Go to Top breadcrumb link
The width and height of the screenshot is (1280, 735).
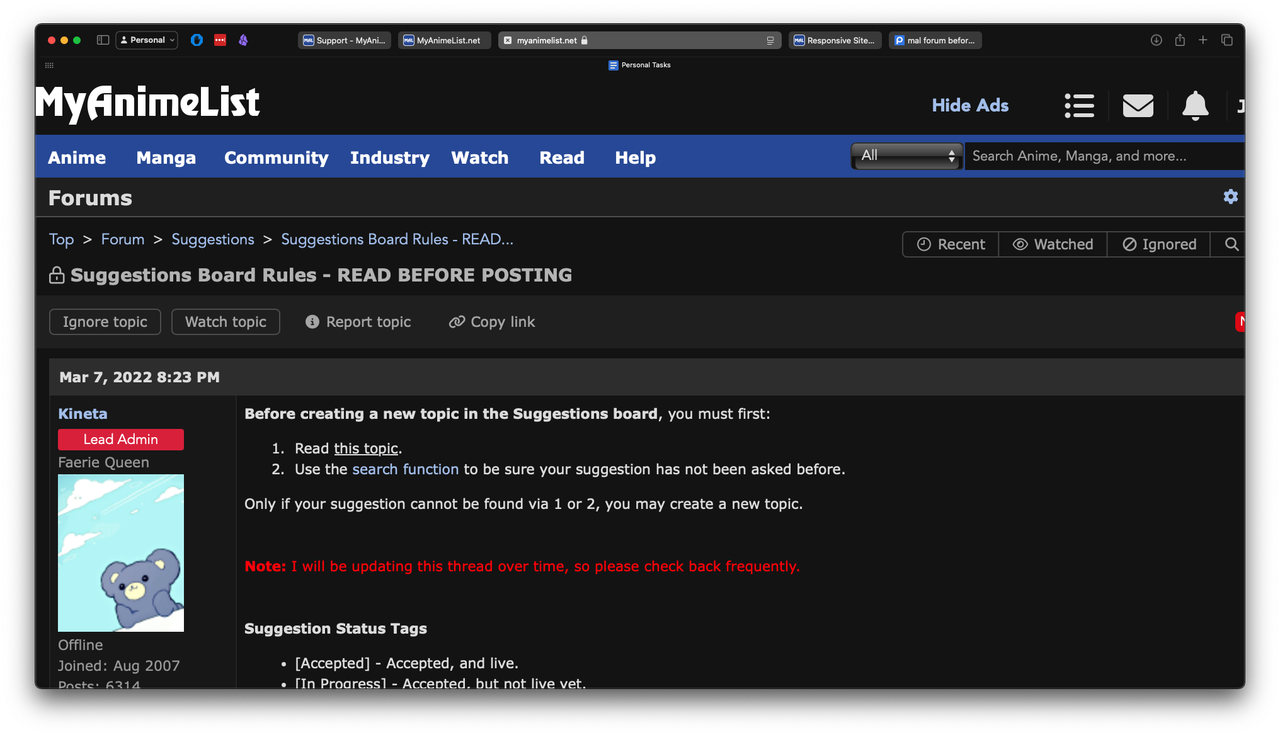pos(61,239)
